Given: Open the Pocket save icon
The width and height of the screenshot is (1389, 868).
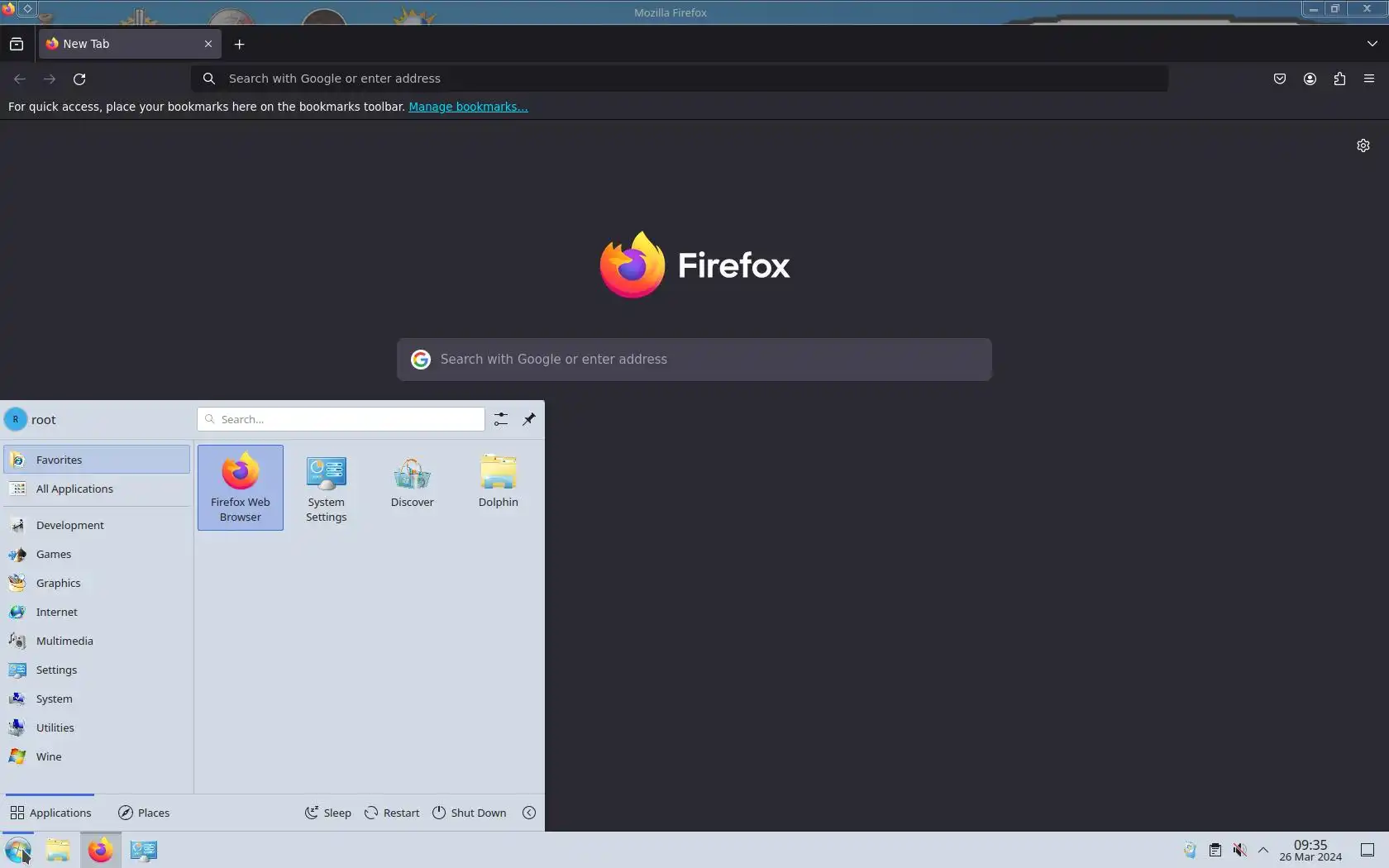Looking at the screenshot, I should pyautogui.click(x=1280, y=79).
